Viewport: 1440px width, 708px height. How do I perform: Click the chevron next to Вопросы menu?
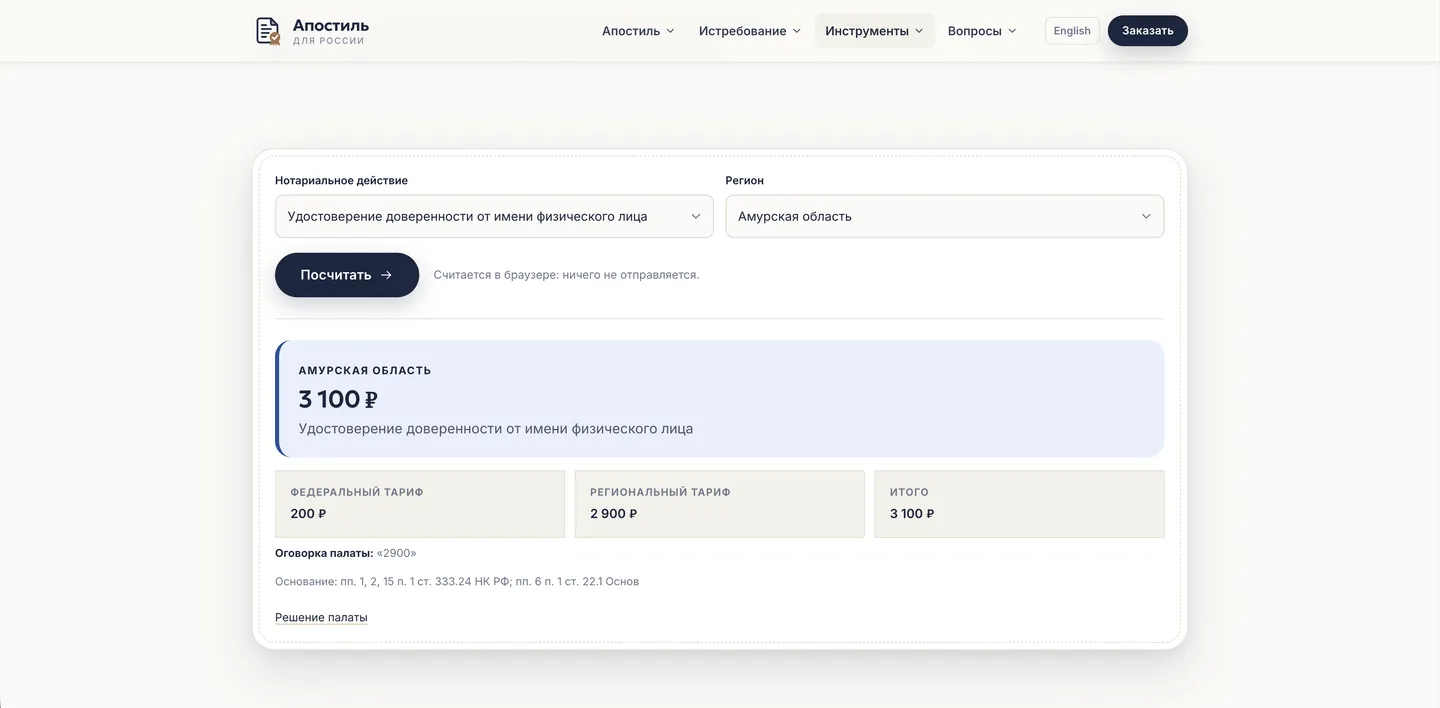coord(1012,31)
